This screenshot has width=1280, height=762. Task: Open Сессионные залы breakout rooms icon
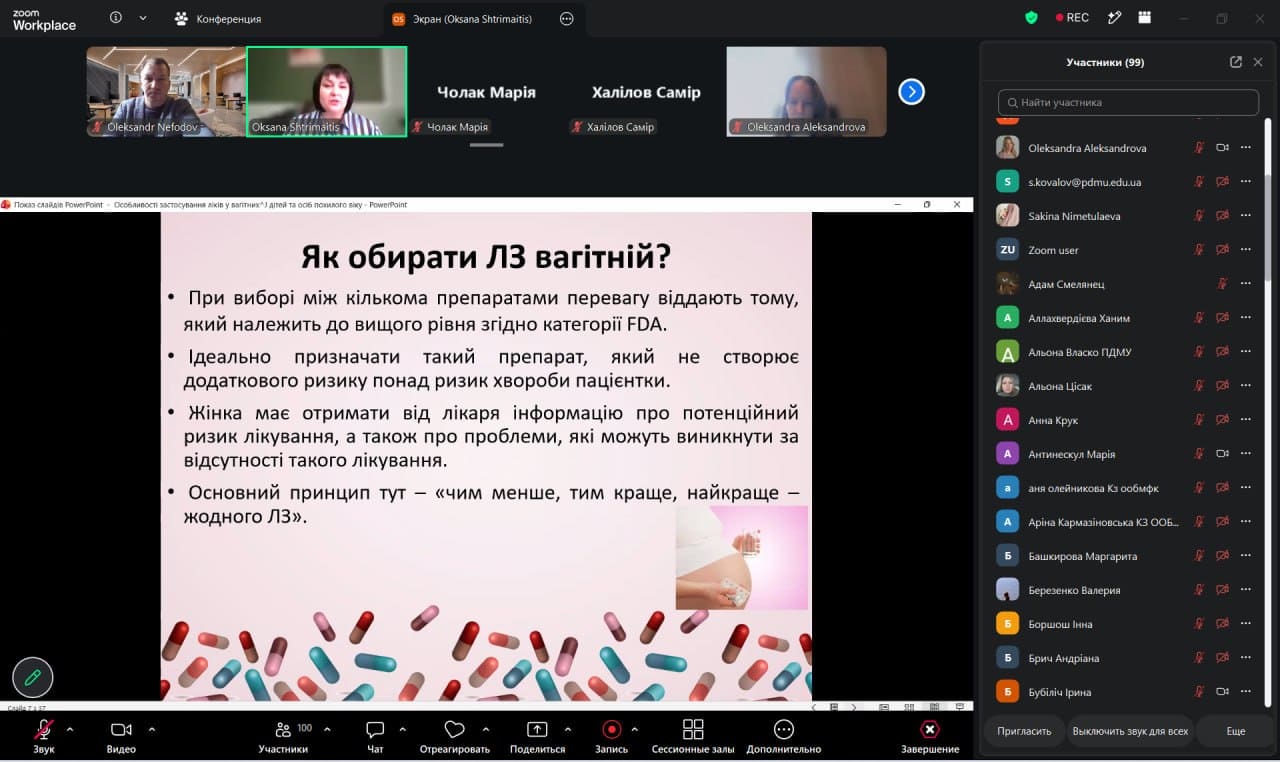tap(693, 729)
